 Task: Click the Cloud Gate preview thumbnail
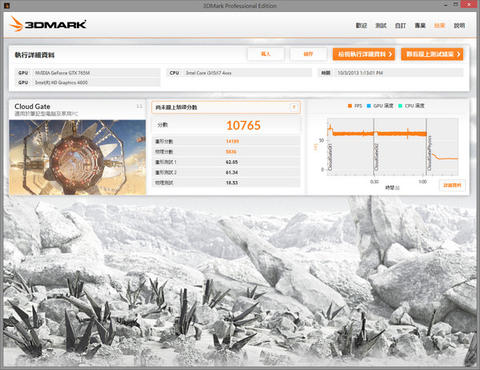click(77, 157)
